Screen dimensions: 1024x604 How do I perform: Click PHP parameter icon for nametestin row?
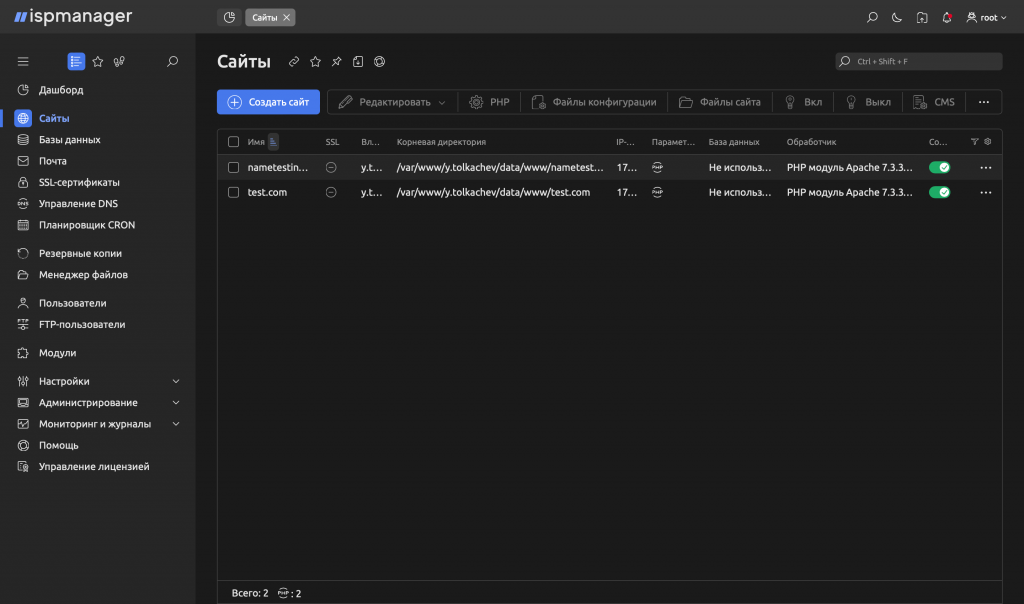[657, 168]
